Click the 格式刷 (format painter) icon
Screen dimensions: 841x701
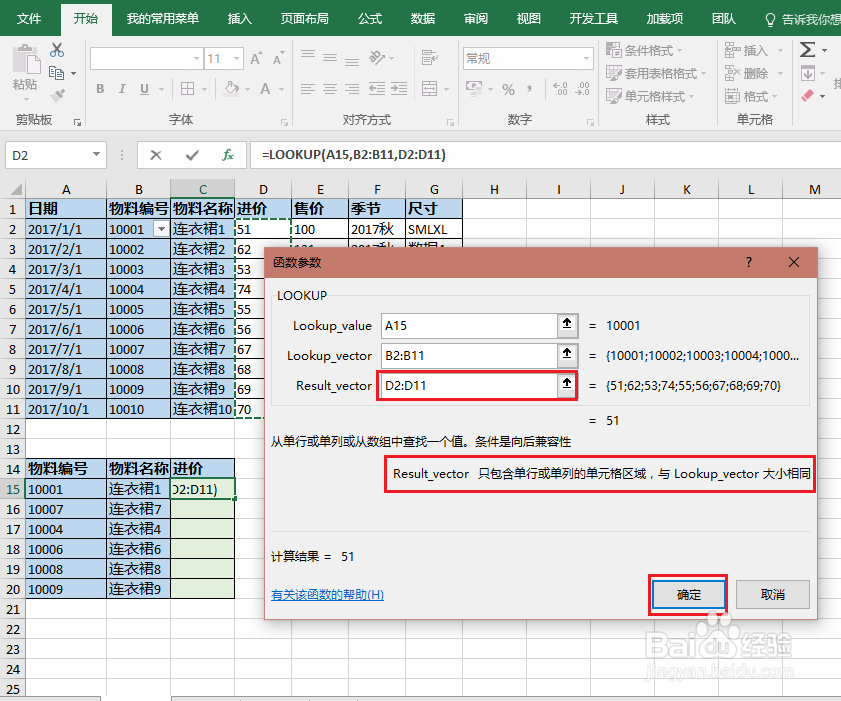[x=58, y=95]
